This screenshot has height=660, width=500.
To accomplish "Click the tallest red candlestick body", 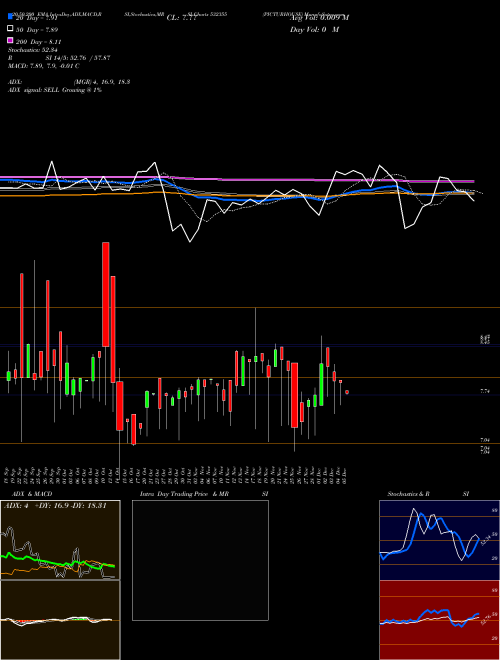I will [x=106, y=294].
